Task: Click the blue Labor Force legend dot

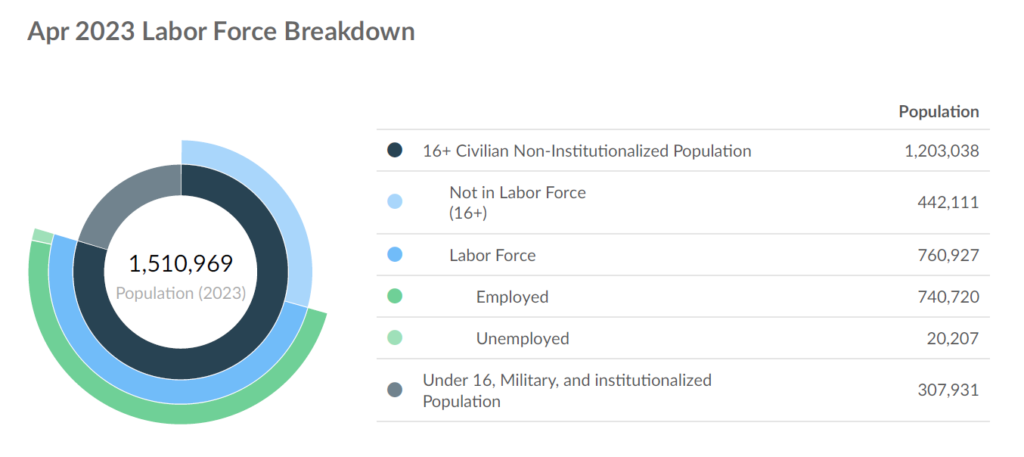Action: (394, 255)
